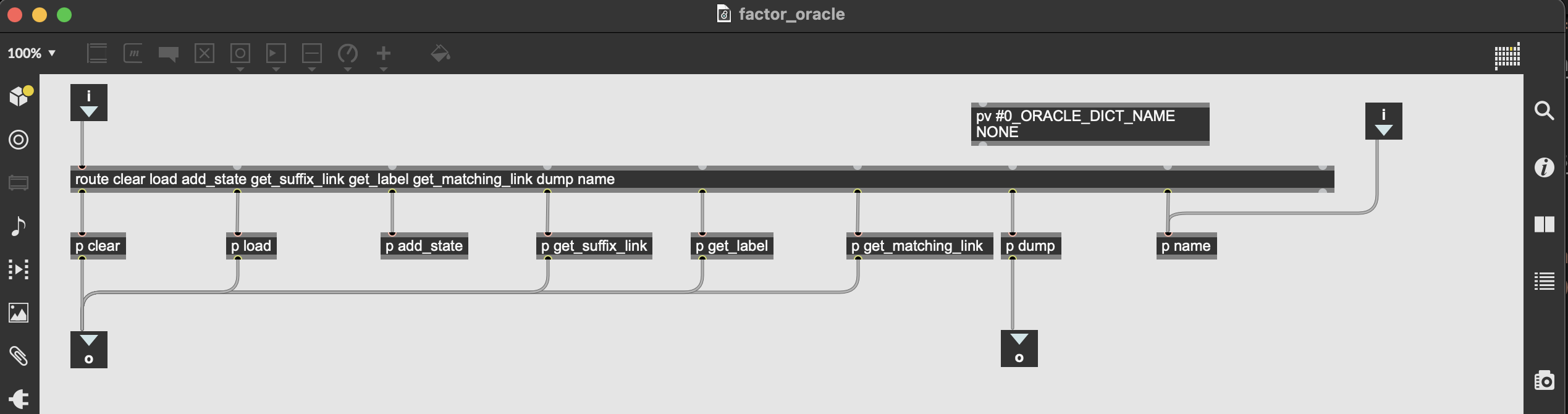Open the snapshots camera icon
This screenshot has height=414, width=1568.
tap(1544, 380)
